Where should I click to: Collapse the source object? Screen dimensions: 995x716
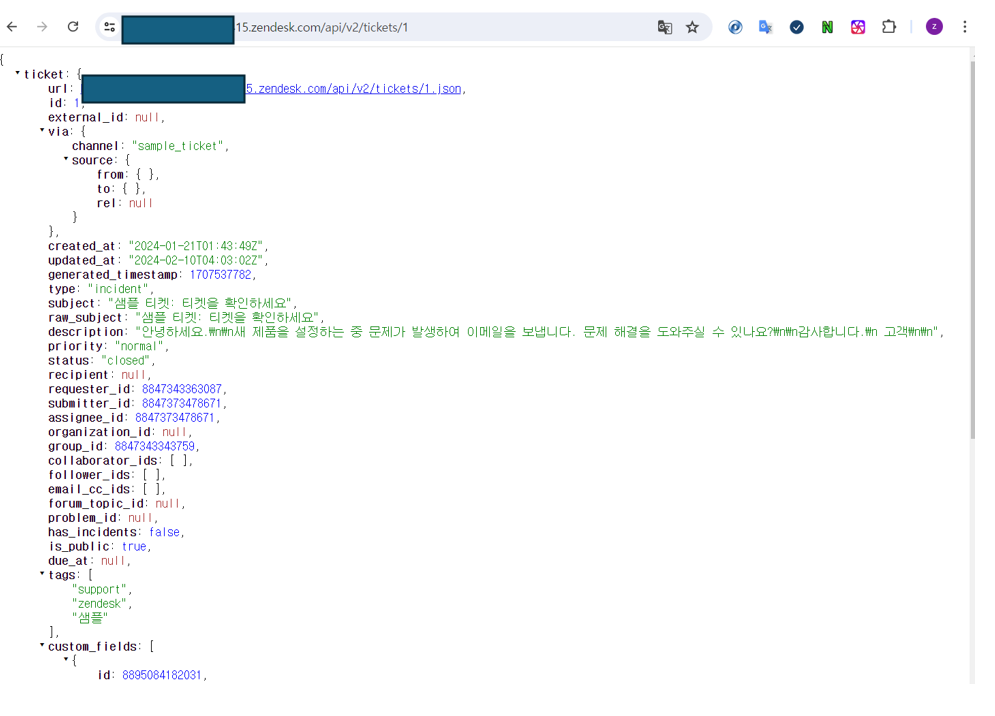(x=65, y=159)
